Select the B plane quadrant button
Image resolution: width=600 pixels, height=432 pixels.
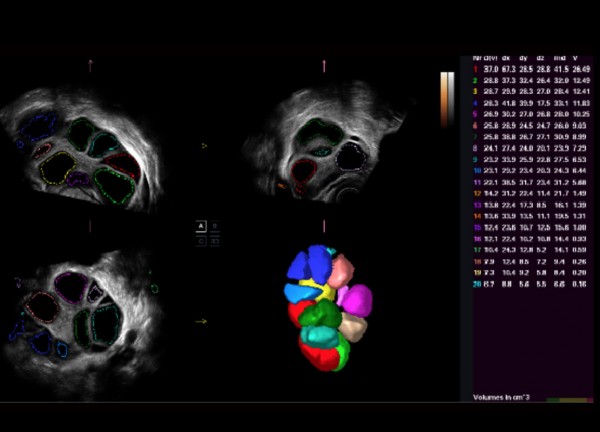(212, 227)
